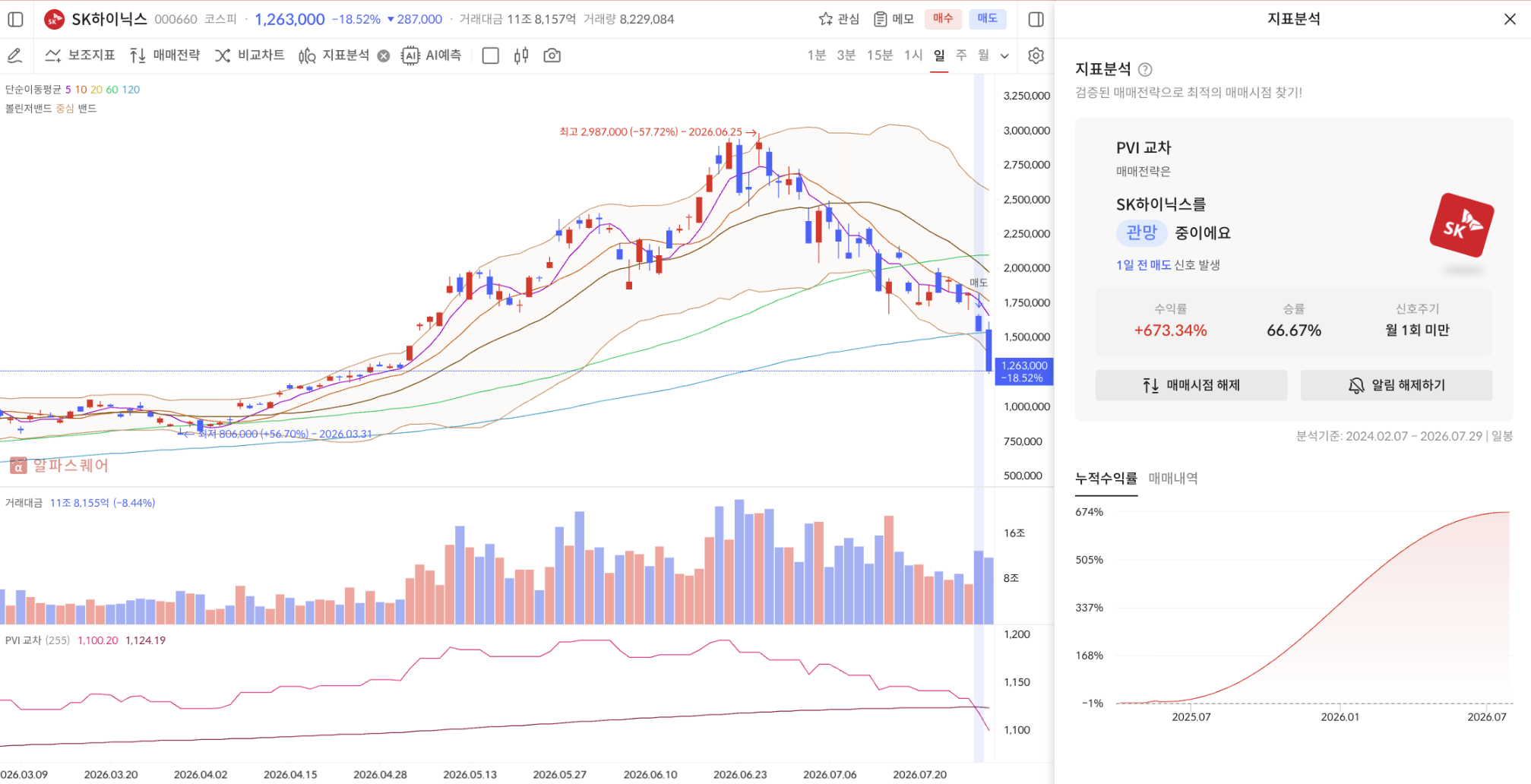Open 지표분석 in the chart toolbar
The height and width of the screenshot is (784, 1531).
334,55
